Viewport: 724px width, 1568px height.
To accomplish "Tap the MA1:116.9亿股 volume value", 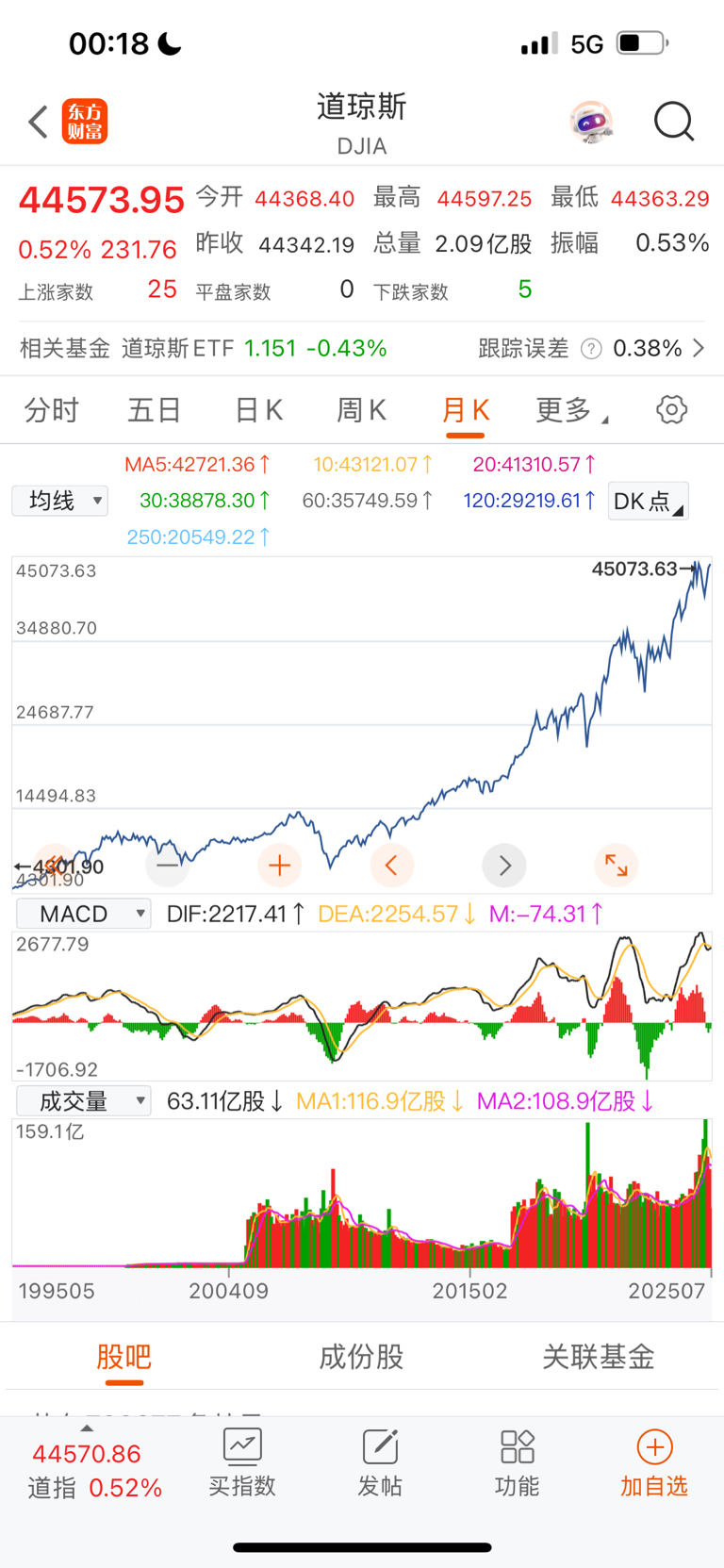I will point(380,1101).
